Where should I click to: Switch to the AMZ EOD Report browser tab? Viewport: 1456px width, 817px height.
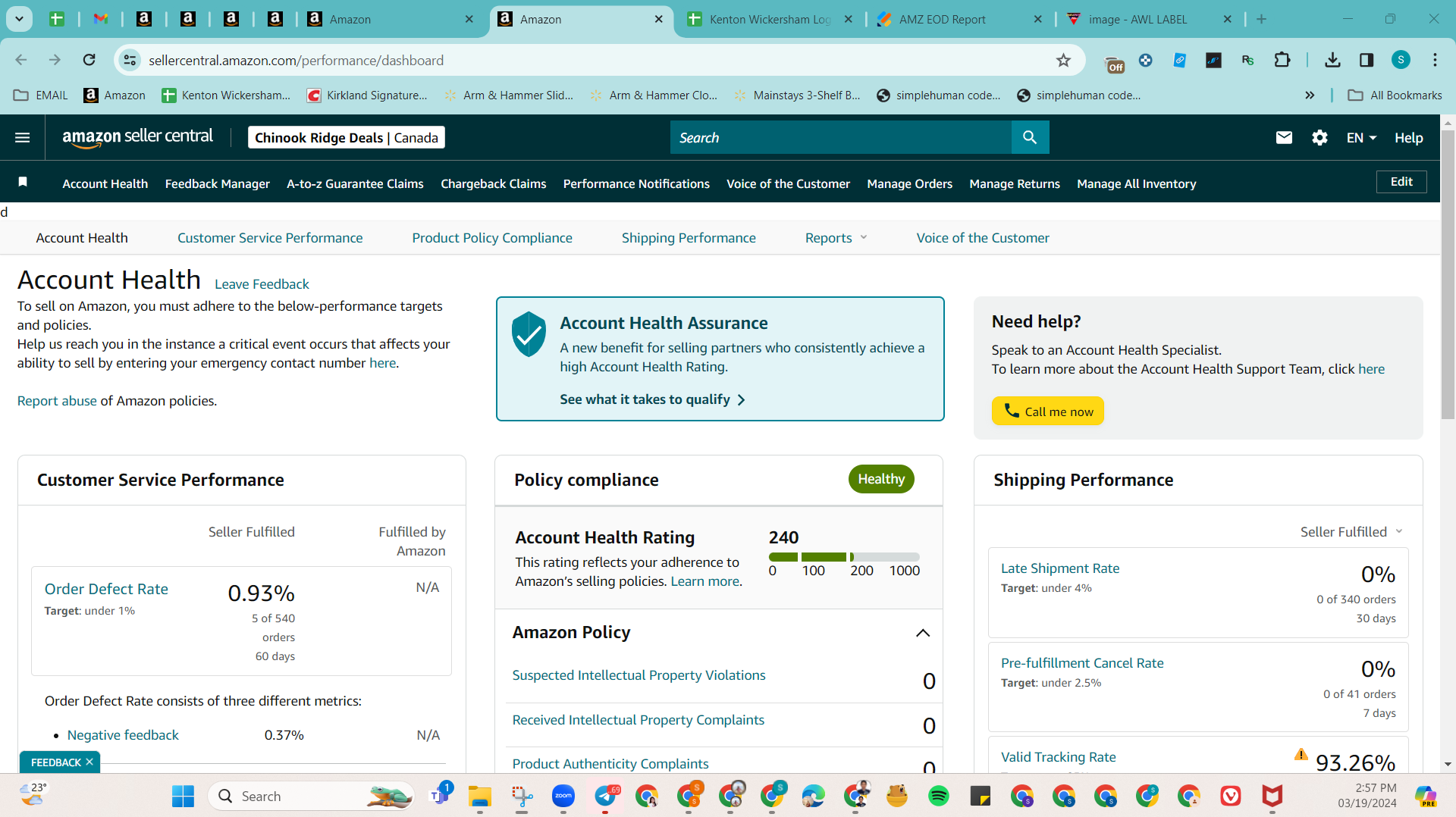960,19
